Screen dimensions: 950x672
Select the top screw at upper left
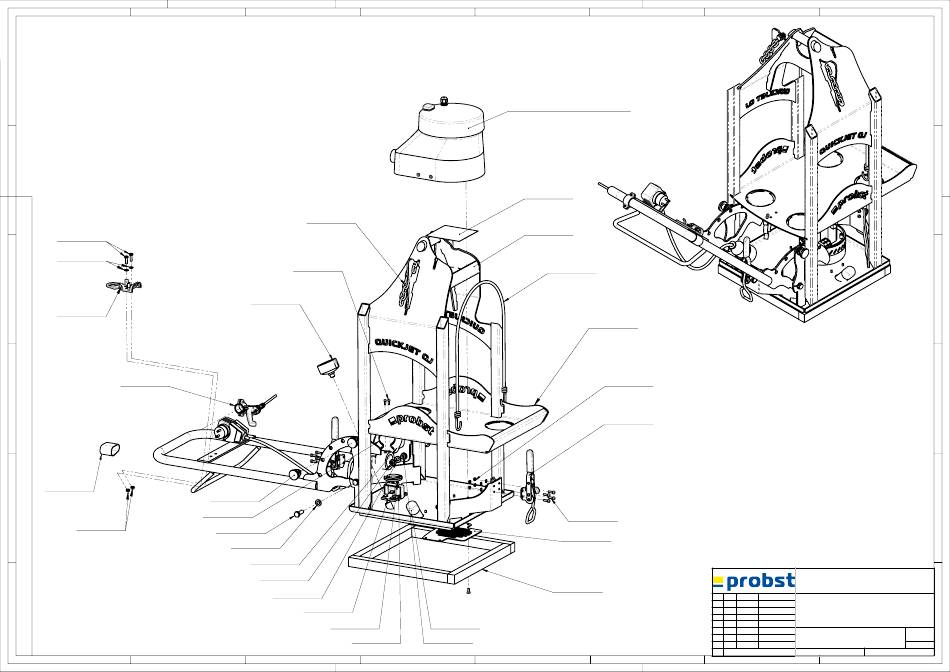tap(128, 251)
